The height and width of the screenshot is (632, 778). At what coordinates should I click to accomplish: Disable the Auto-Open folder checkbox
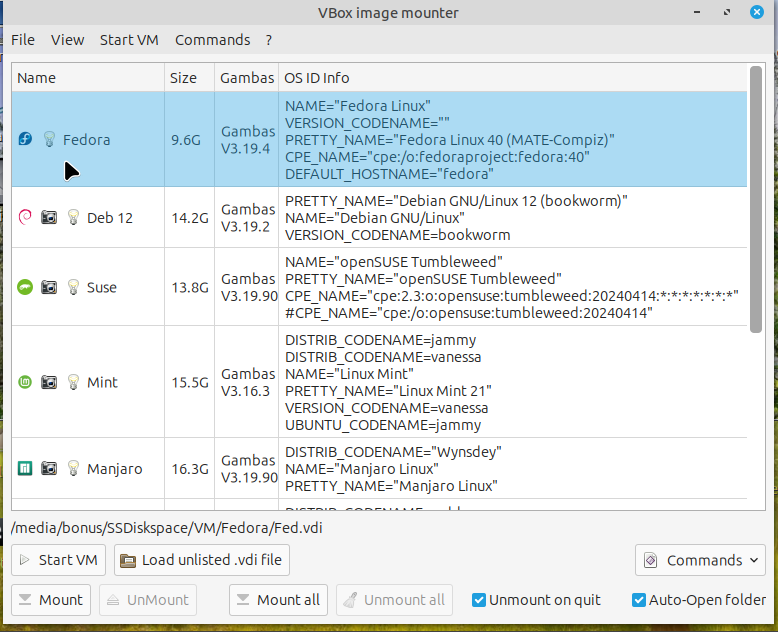[x=639, y=600]
